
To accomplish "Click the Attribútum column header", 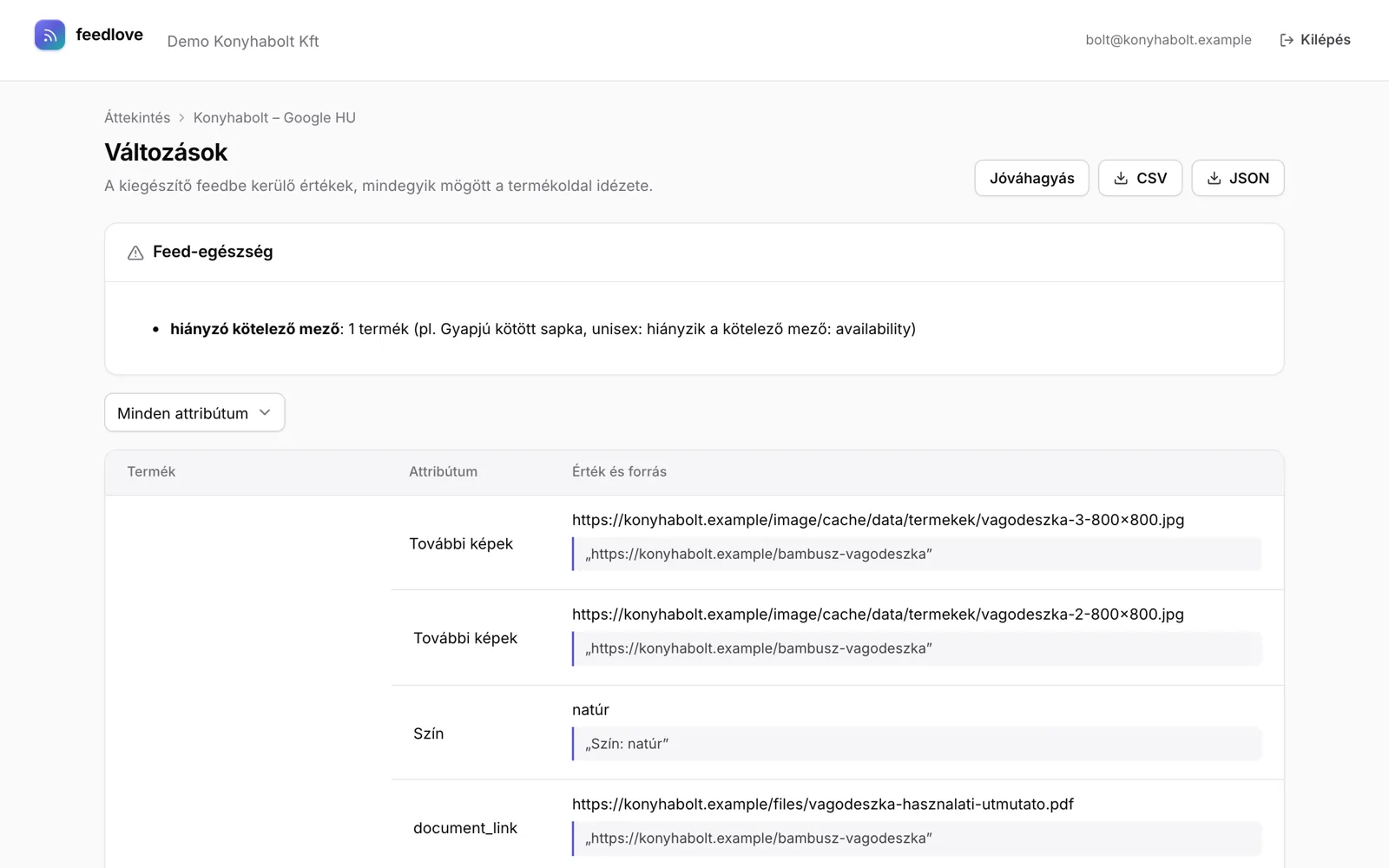I will [x=443, y=471].
